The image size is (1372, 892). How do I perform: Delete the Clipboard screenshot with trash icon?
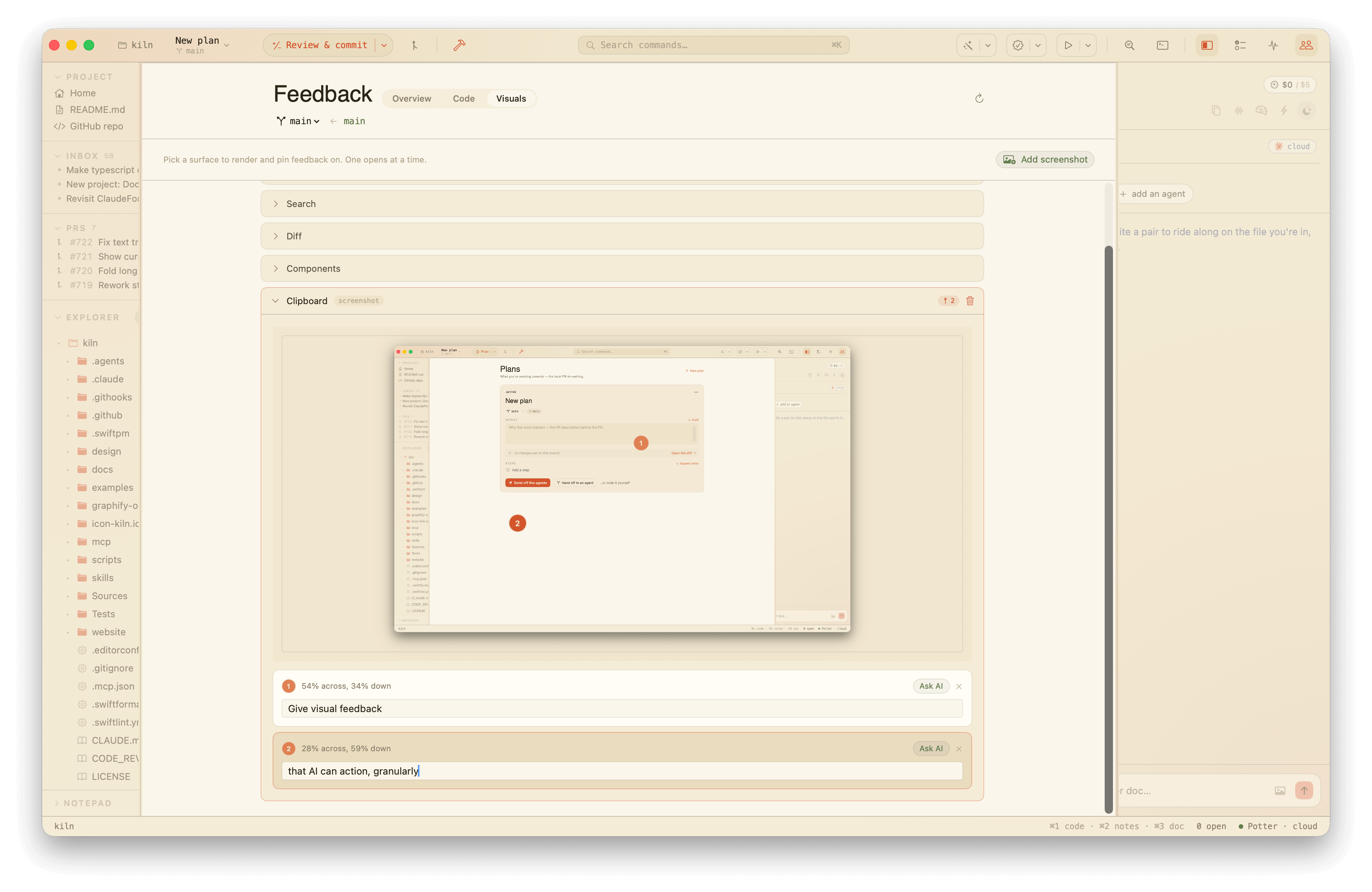[x=970, y=301]
